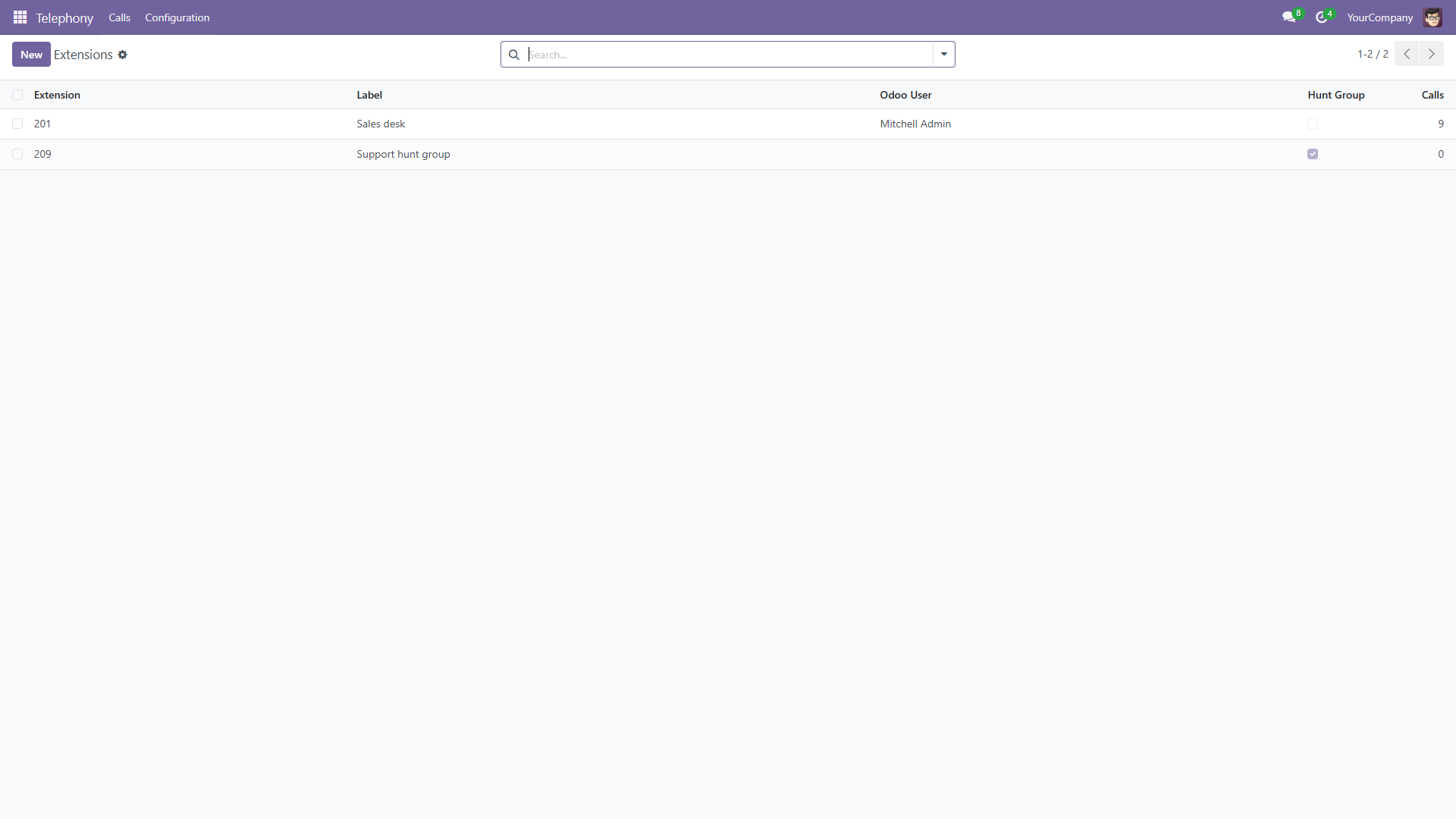Screen dimensions: 1456x819
Task: Click the calls count 0 cell
Action: click(1441, 154)
